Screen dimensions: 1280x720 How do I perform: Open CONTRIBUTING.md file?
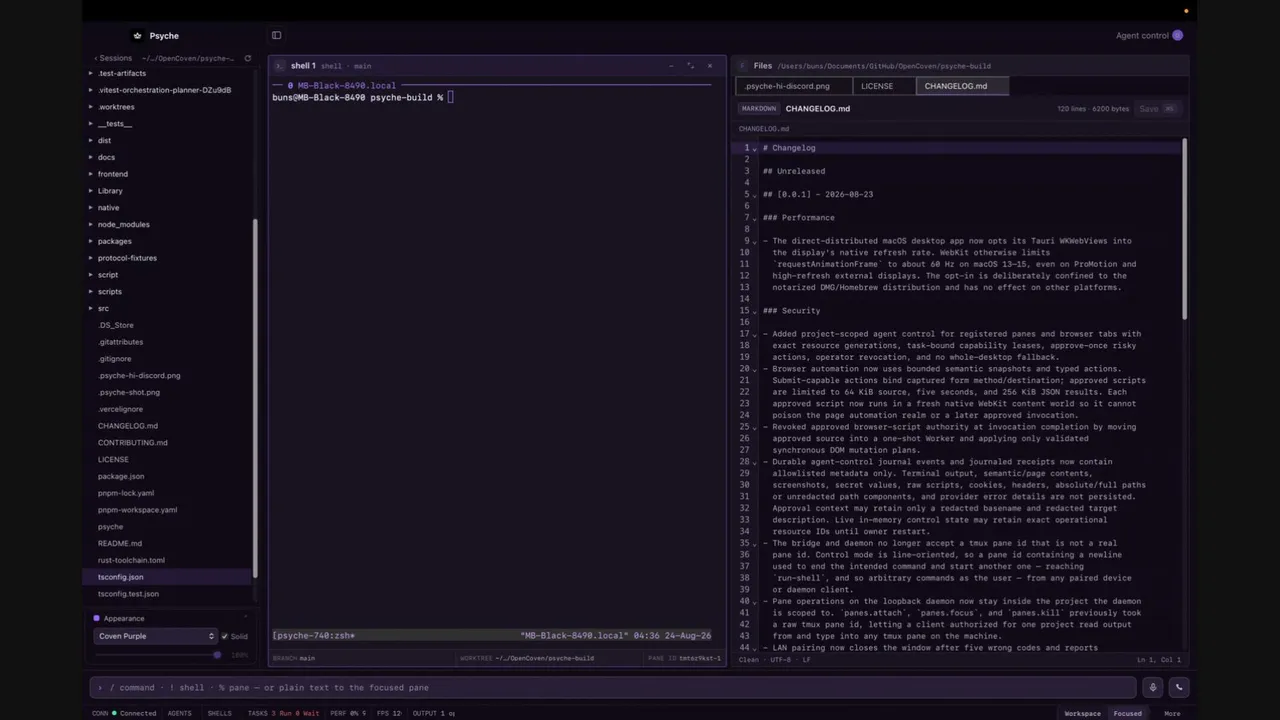pyautogui.click(x=133, y=443)
